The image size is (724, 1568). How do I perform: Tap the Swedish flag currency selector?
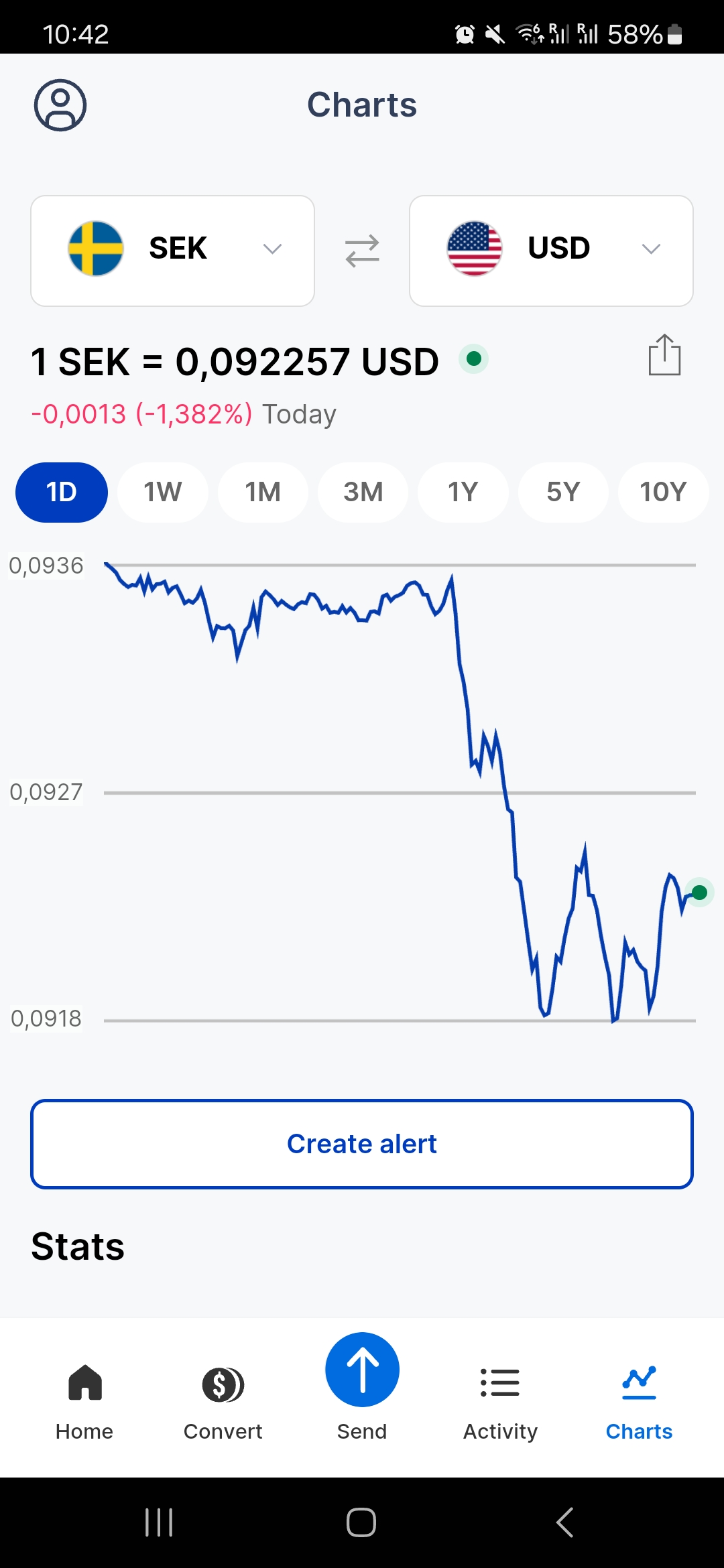97,249
